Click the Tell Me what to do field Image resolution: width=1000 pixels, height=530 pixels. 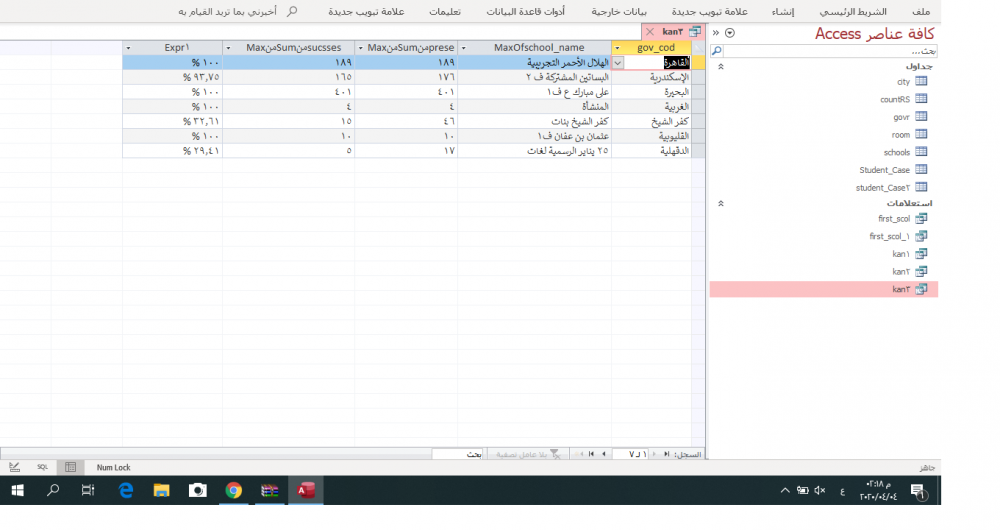pyautogui.click(x=227, y=11)
